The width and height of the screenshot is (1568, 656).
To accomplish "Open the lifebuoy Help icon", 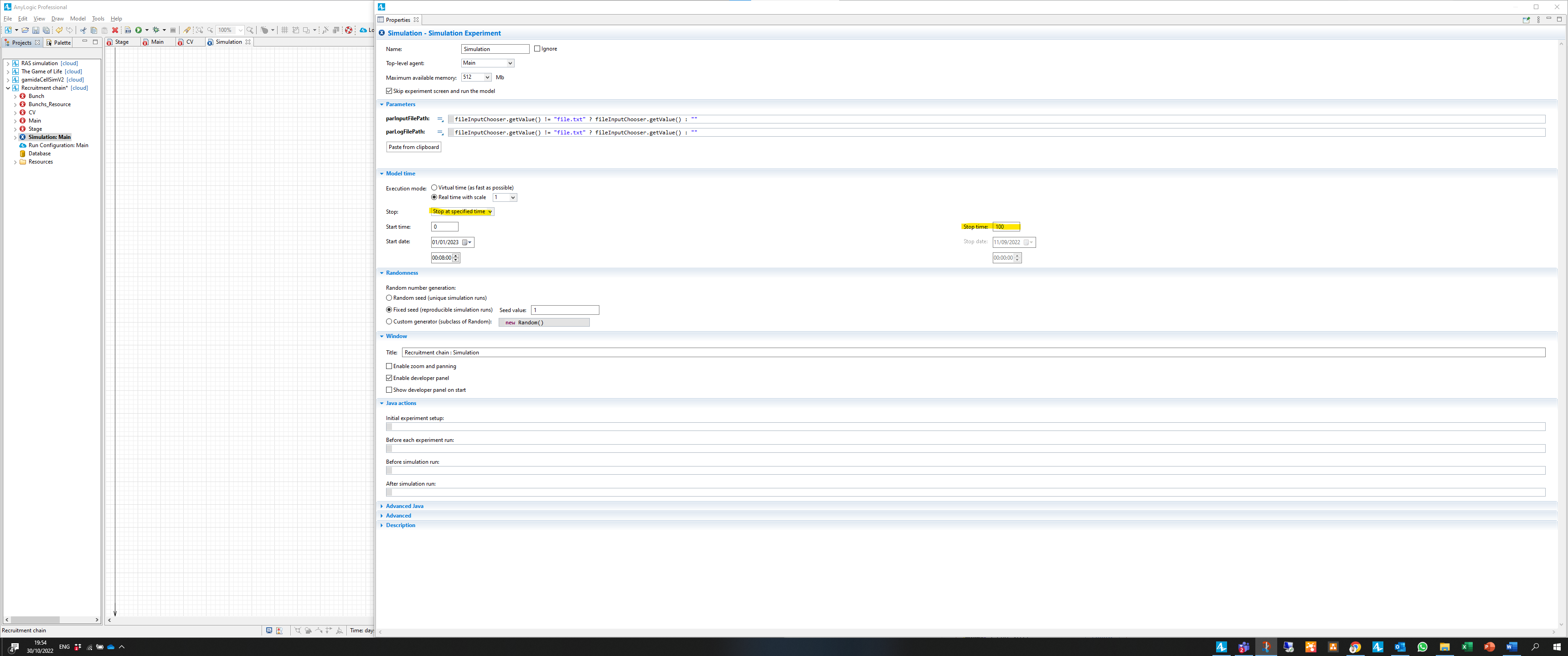I will tap(349, 30).
